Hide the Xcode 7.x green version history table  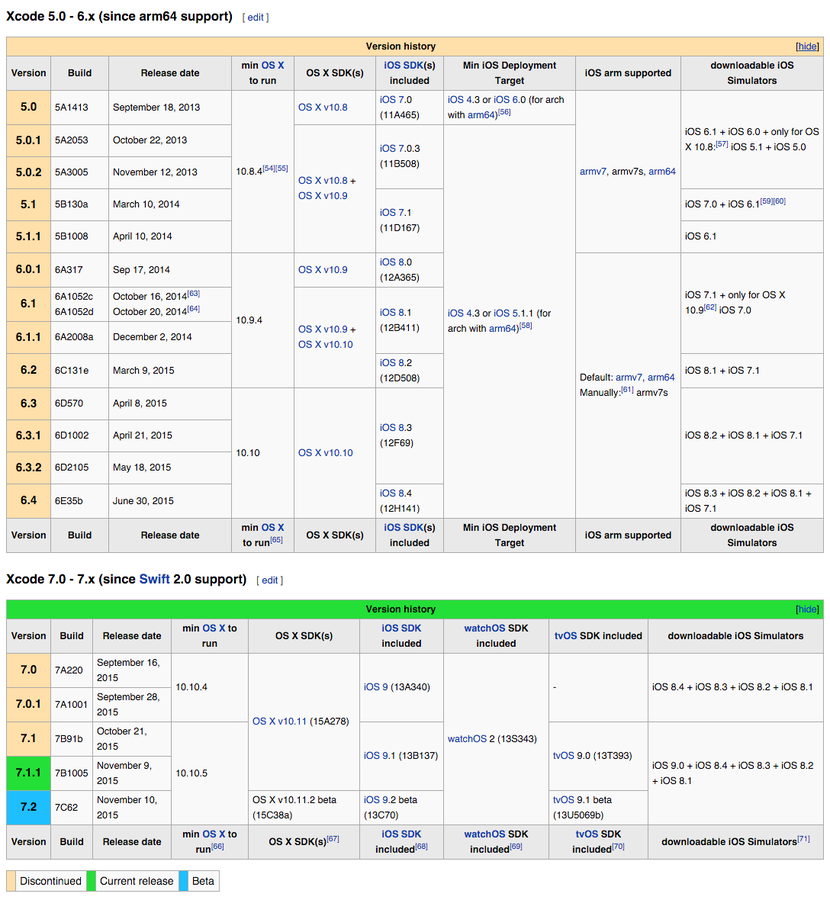(807, 609)
